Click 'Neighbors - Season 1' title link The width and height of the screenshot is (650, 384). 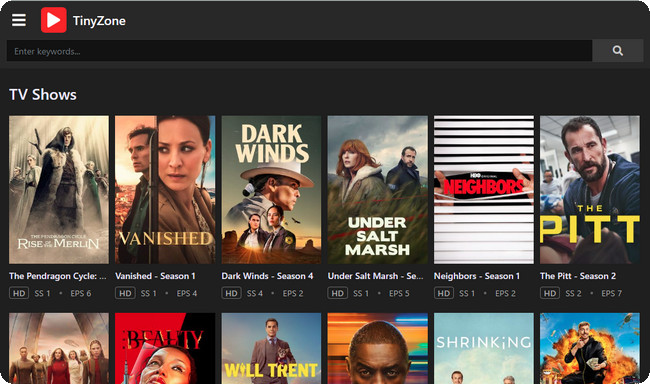[477, 276]
